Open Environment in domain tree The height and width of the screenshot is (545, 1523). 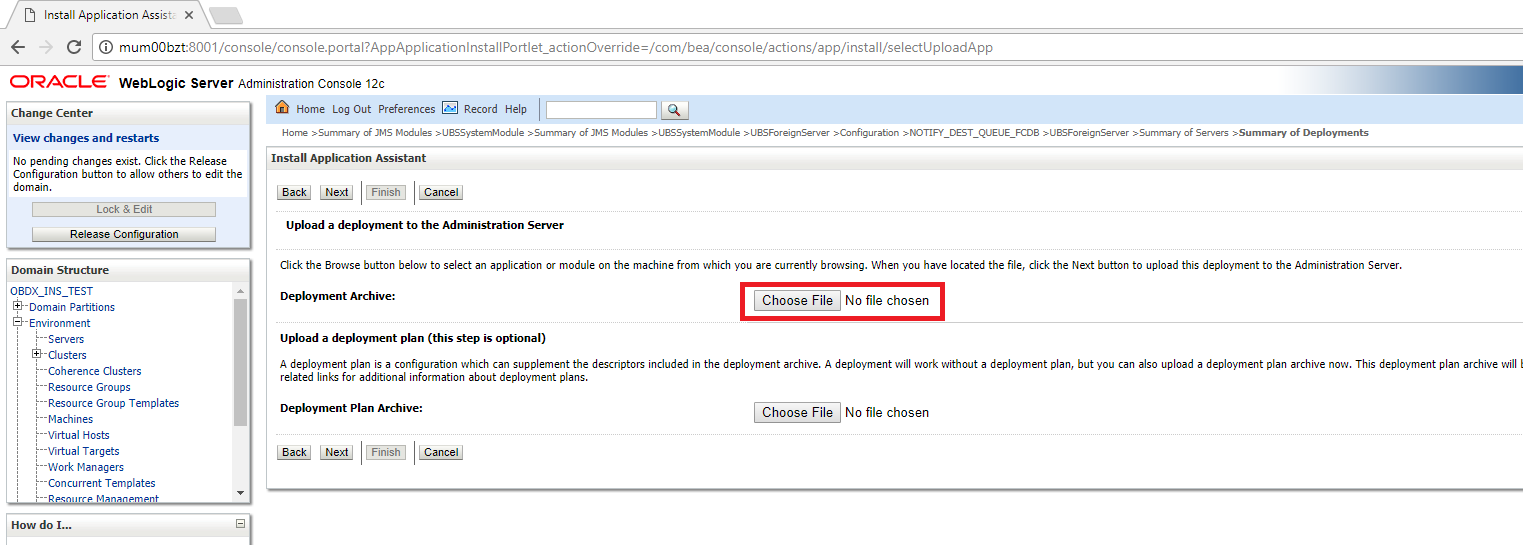(60, 323)
